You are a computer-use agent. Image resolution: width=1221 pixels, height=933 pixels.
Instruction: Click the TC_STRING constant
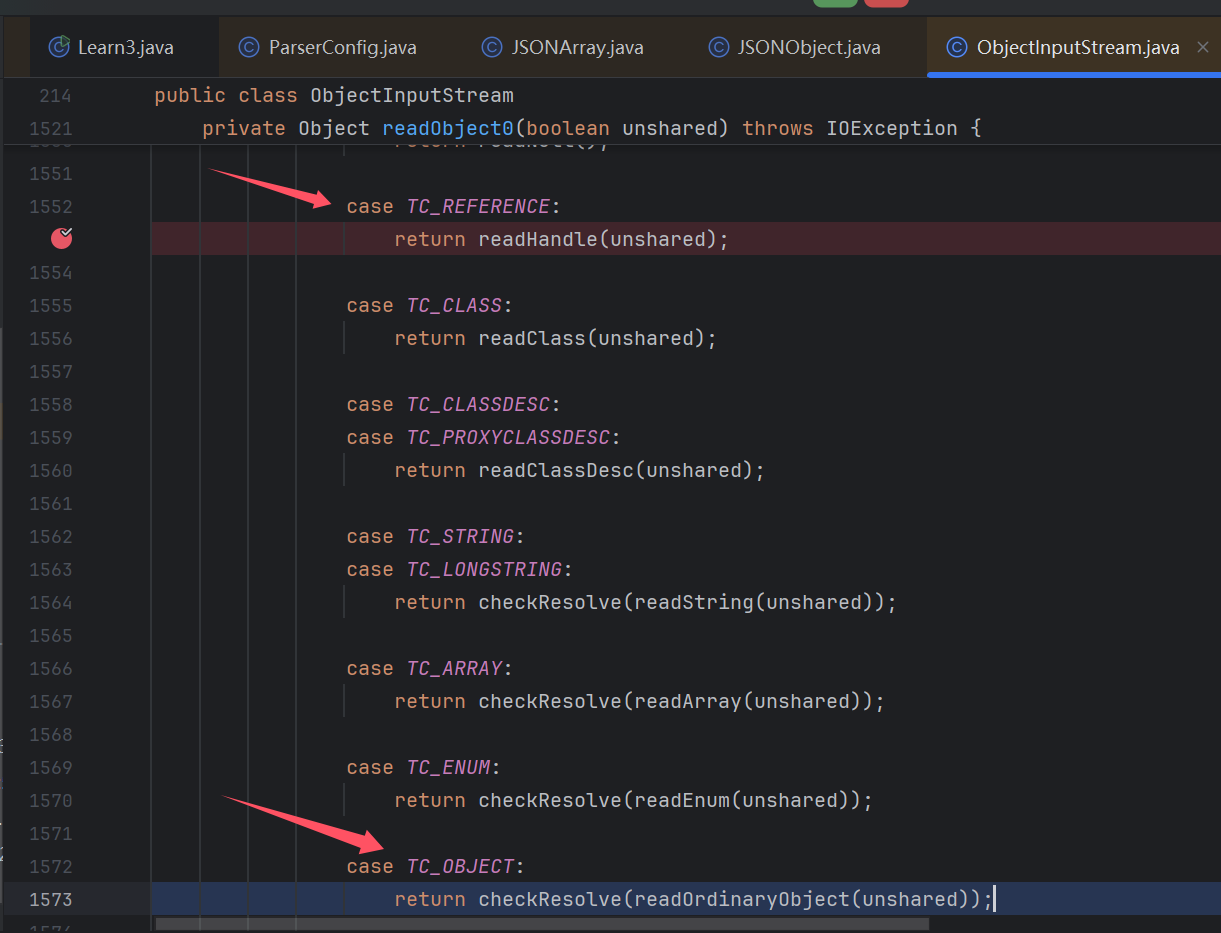460,536
